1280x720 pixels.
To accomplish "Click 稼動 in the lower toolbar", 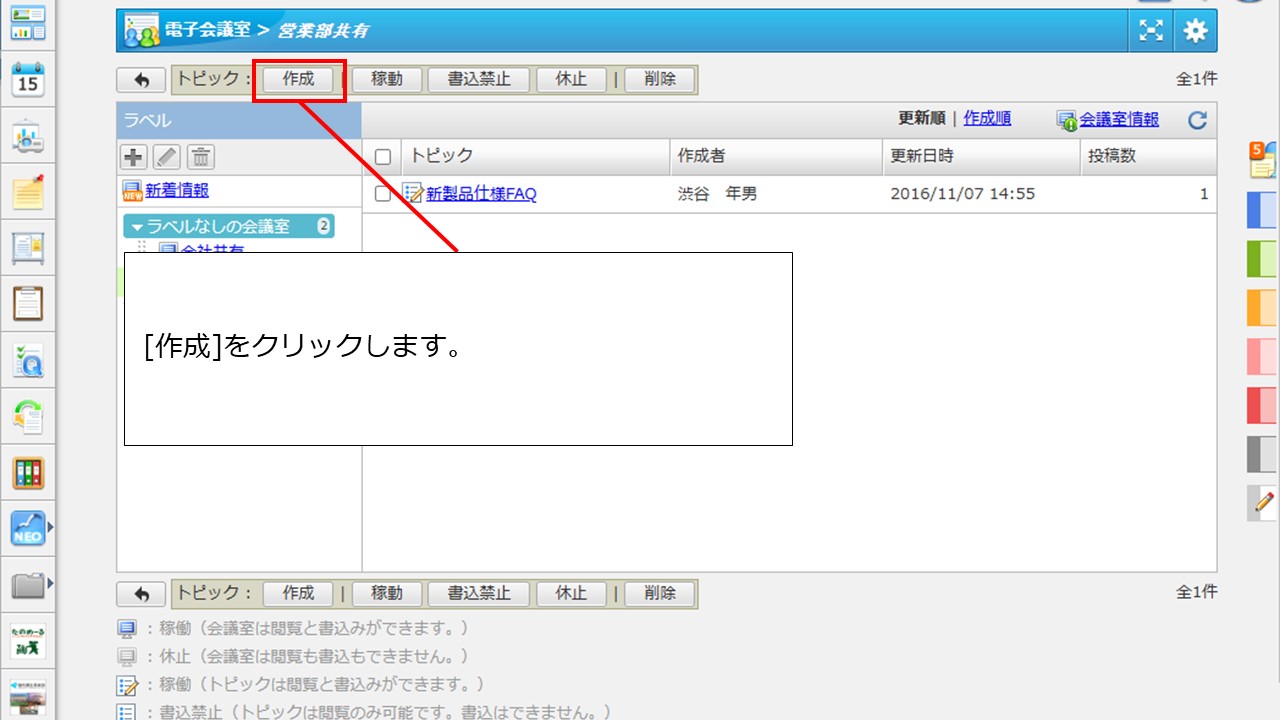I will [387, 594].
